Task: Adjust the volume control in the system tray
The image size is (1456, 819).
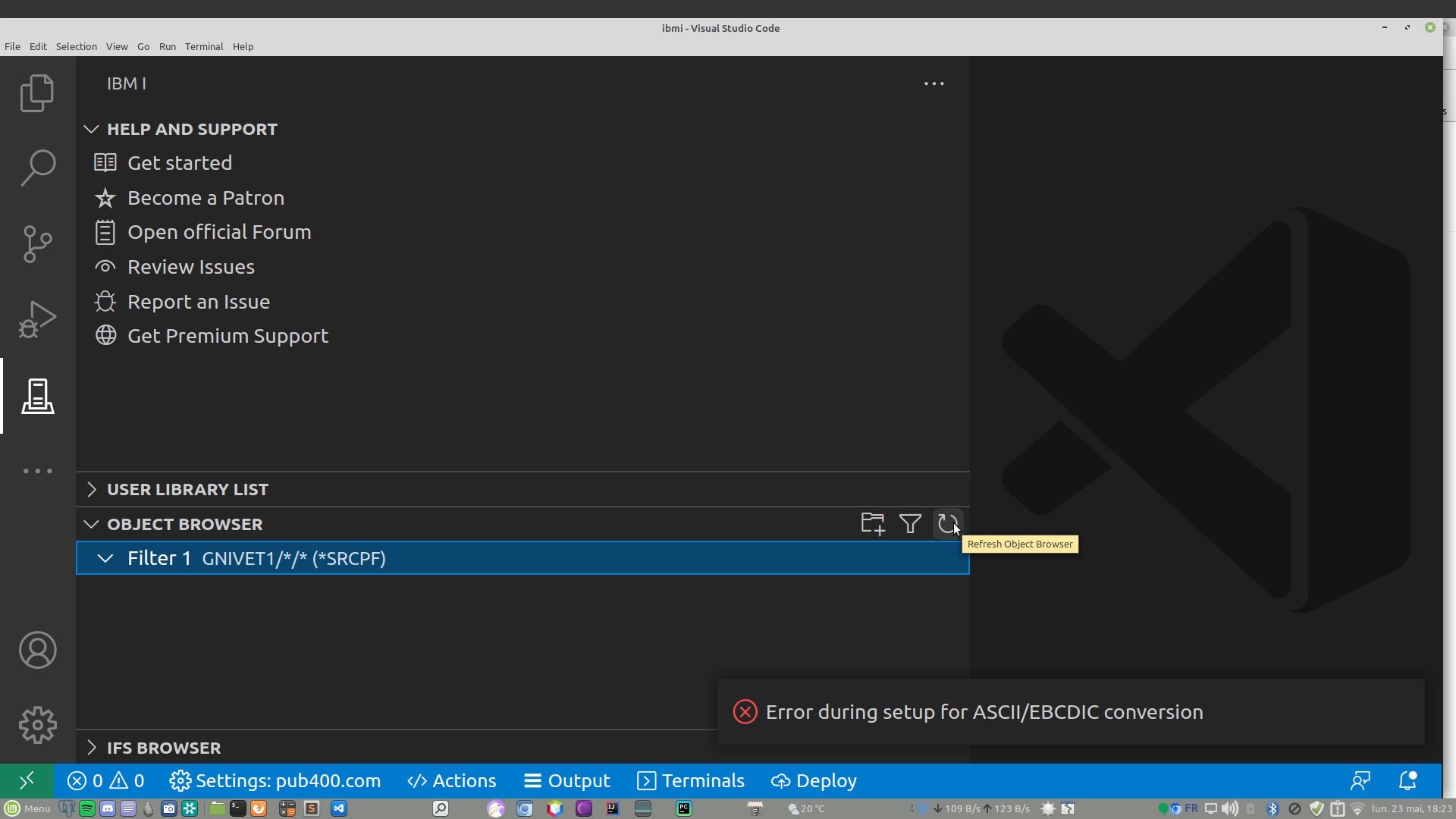Action: pos(1229,808)
